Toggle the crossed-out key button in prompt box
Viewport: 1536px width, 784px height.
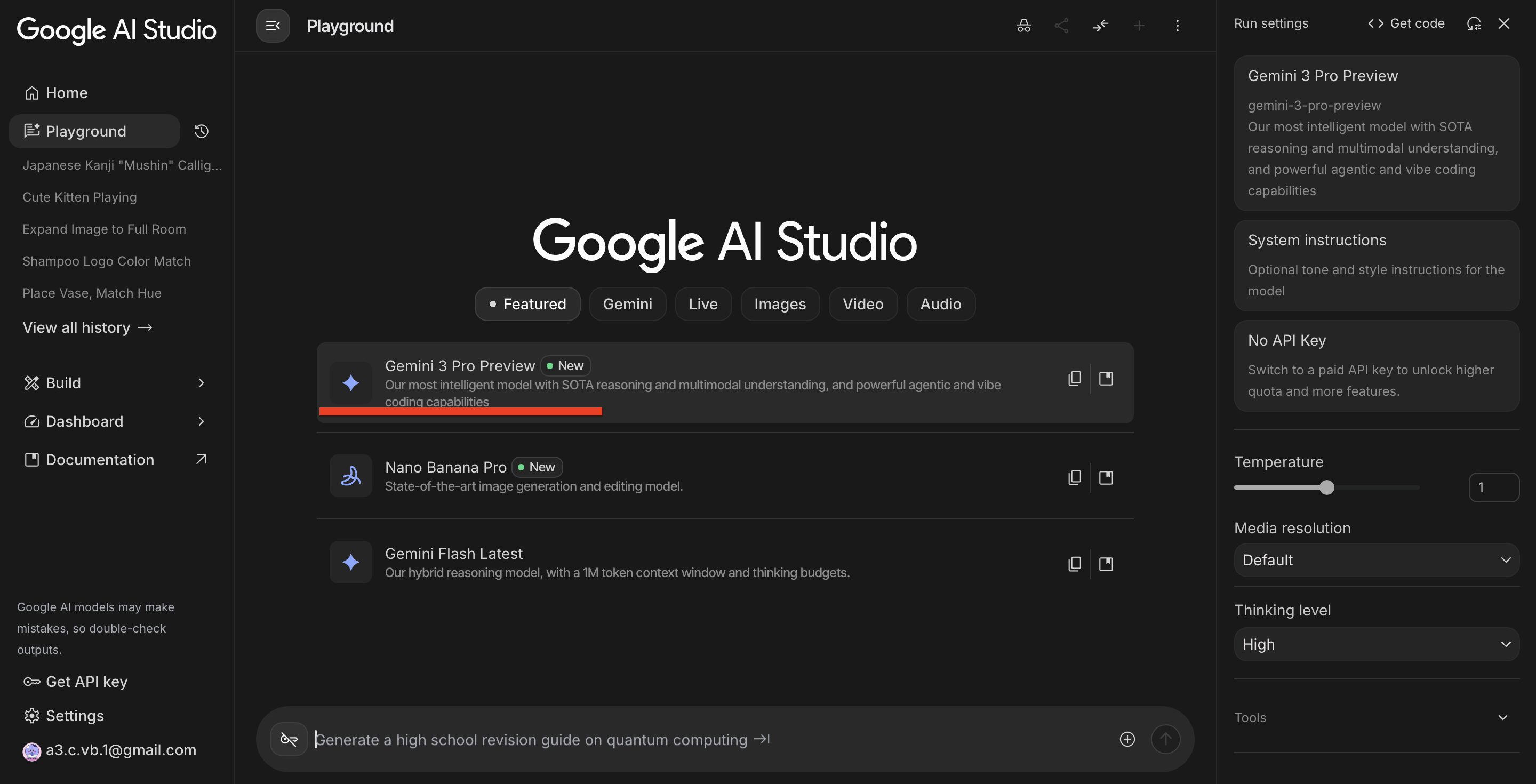tap(289, 739)
